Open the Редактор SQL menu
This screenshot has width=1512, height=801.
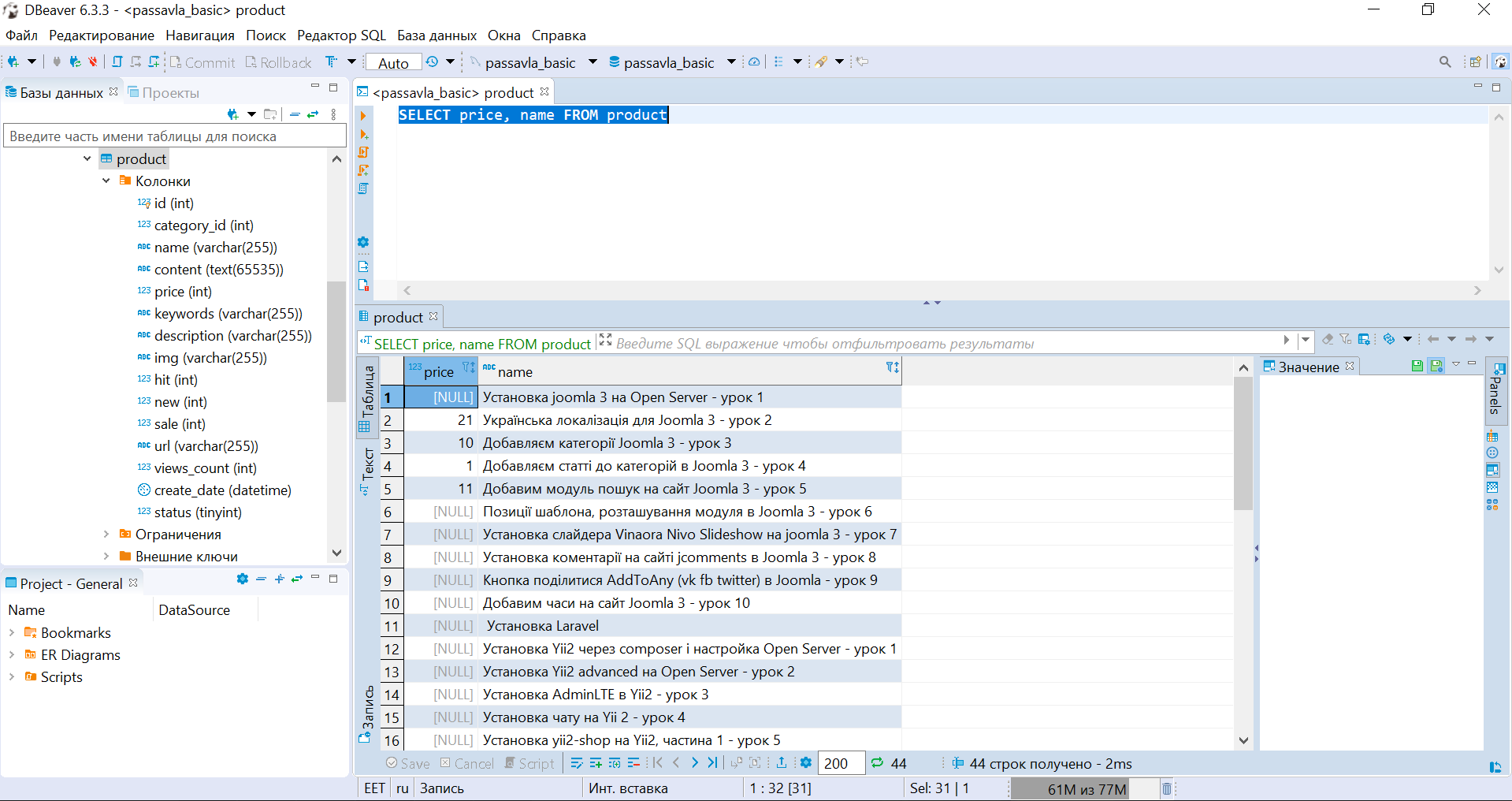341,35
